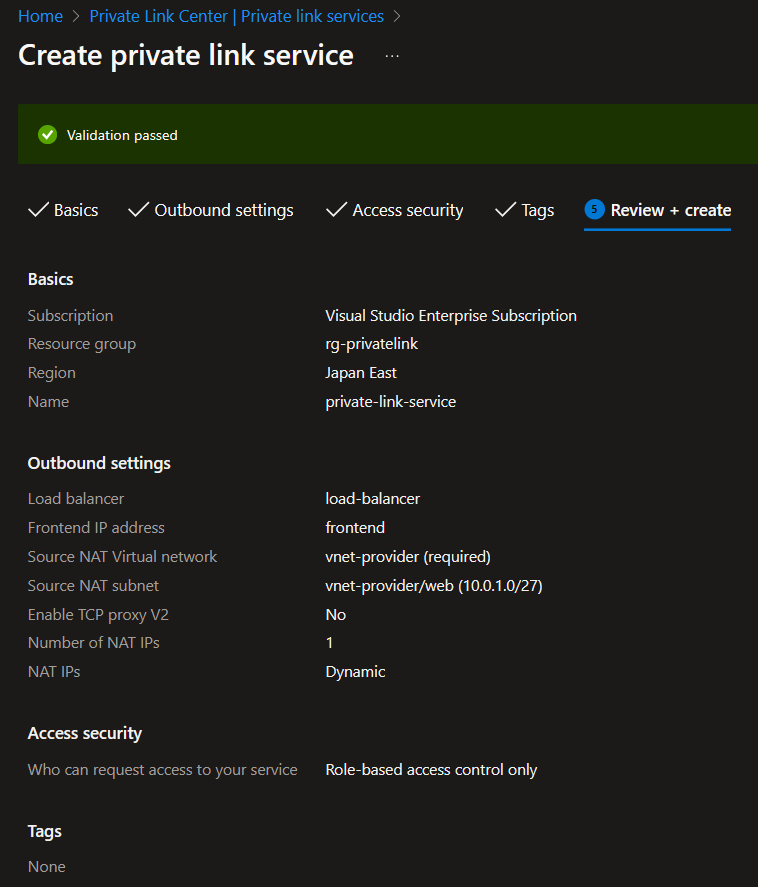Click the breadcrumb chevron after Home
The image size is (758, 887).
[72, 16]
